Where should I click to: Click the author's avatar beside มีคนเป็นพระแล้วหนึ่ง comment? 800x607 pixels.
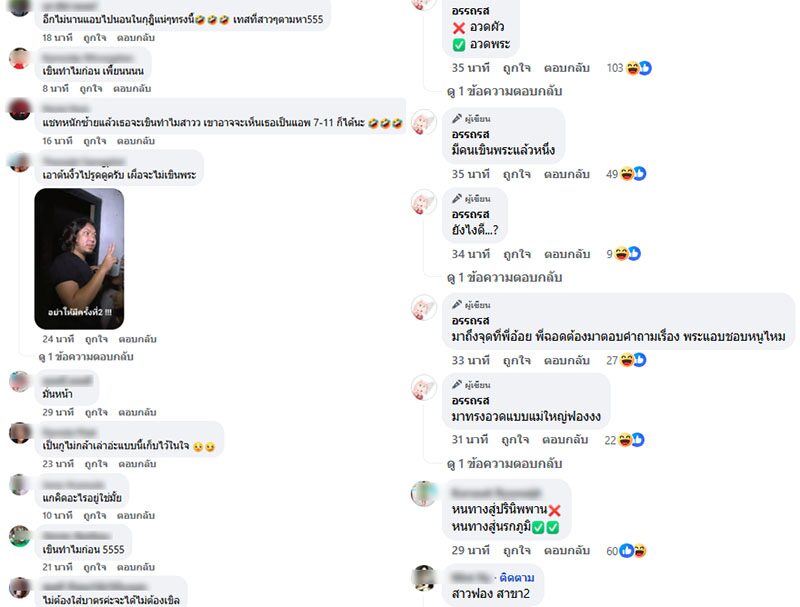(x=423, y=122)
